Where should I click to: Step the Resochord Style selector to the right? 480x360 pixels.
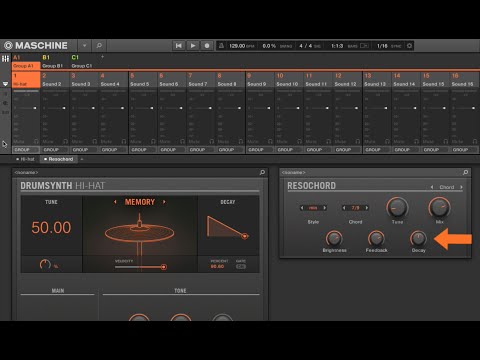coord(325,208)
